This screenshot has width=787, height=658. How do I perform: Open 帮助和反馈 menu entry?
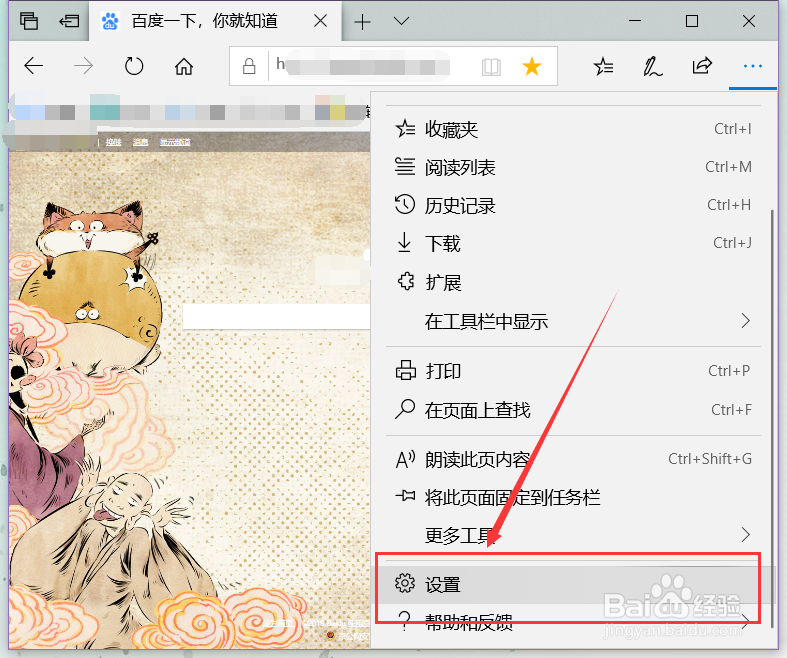(573, 621)
